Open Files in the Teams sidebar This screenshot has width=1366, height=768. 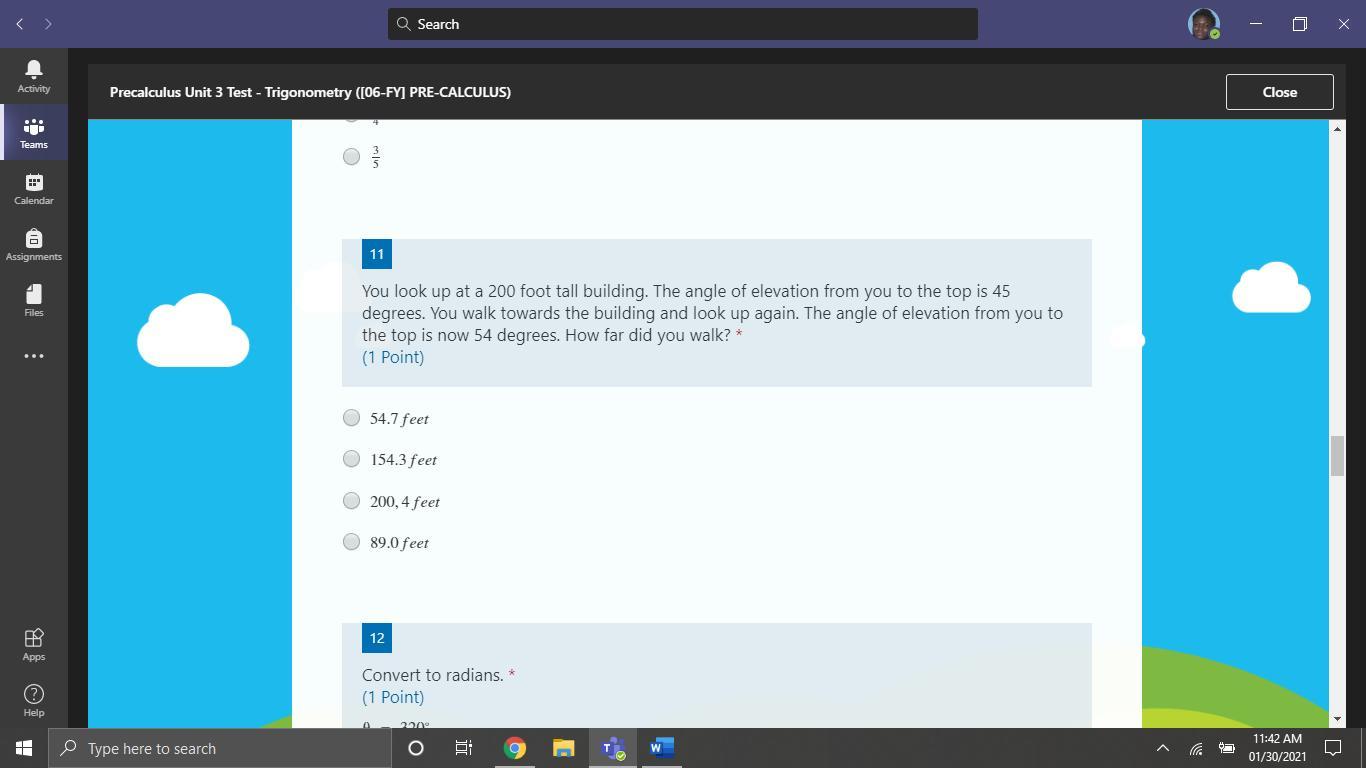(33, 300)
